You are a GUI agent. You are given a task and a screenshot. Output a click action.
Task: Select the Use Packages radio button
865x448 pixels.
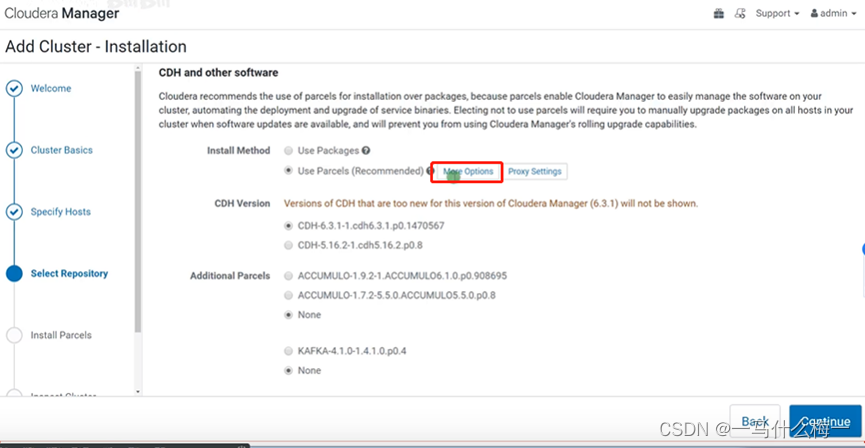[288, 151]
